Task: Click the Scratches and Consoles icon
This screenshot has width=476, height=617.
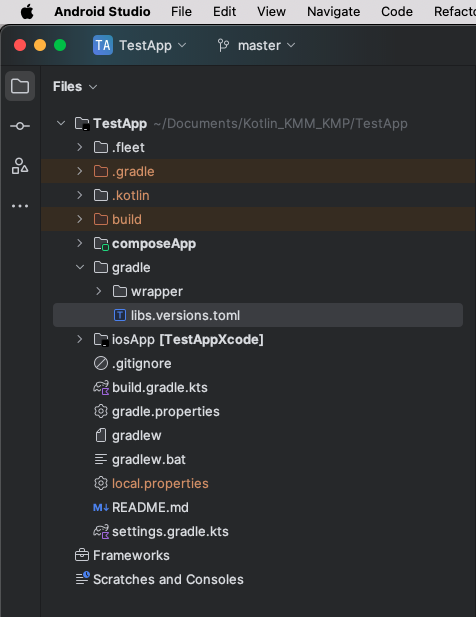Action: (x=83, y=578)
